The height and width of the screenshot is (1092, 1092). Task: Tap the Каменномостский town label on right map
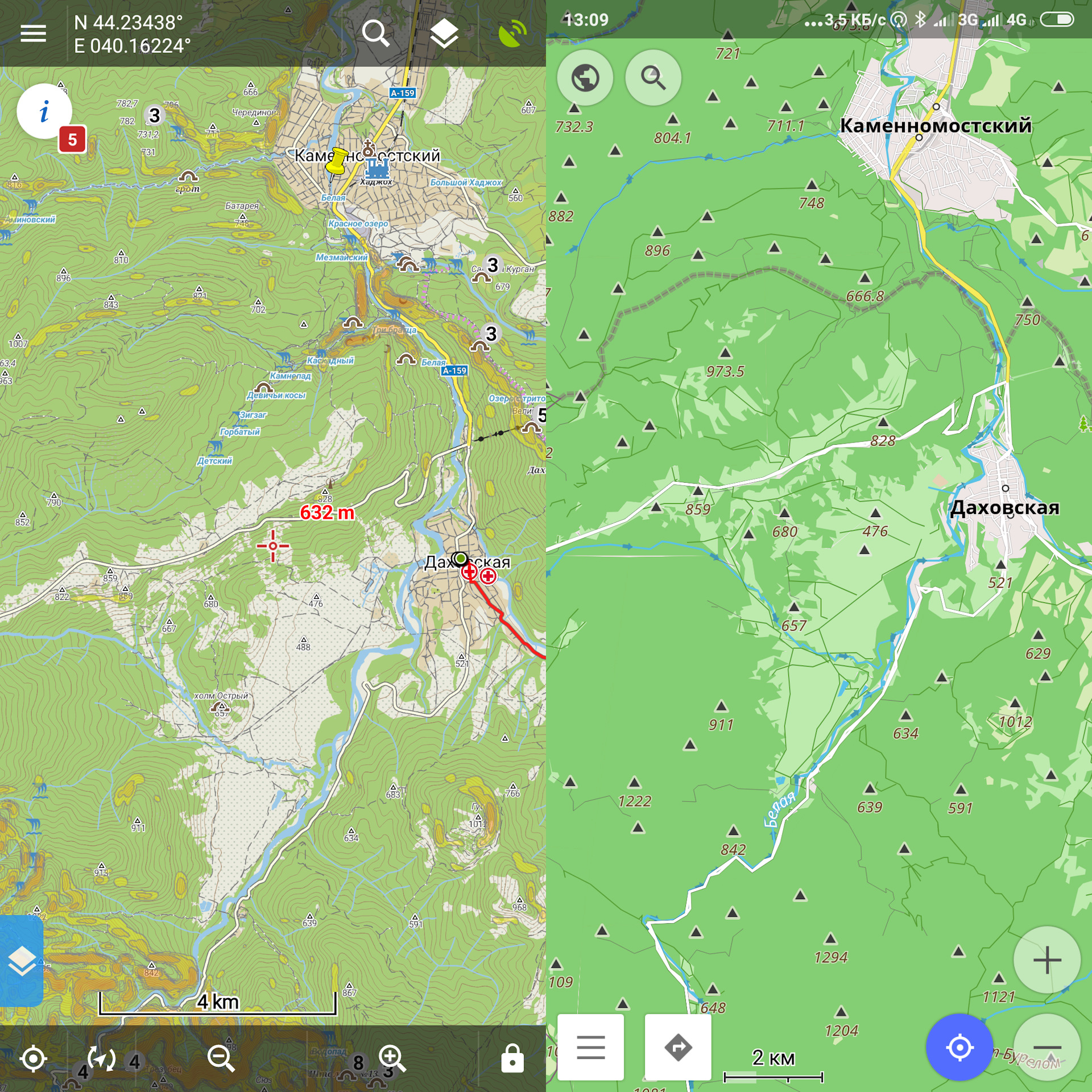936,125
